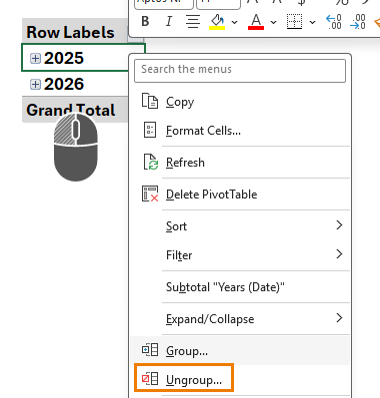This screenshot has width=380, height=398.
Task: Click the Format Cells icon
Action: pos(150,130)
